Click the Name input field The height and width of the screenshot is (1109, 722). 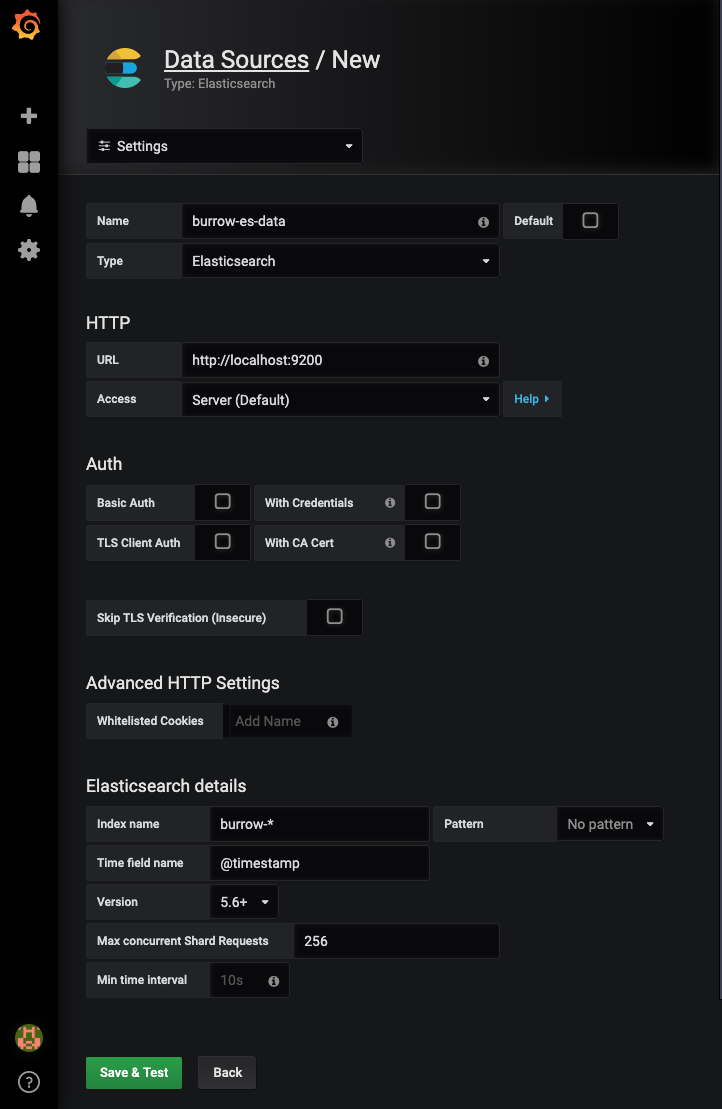340,221
